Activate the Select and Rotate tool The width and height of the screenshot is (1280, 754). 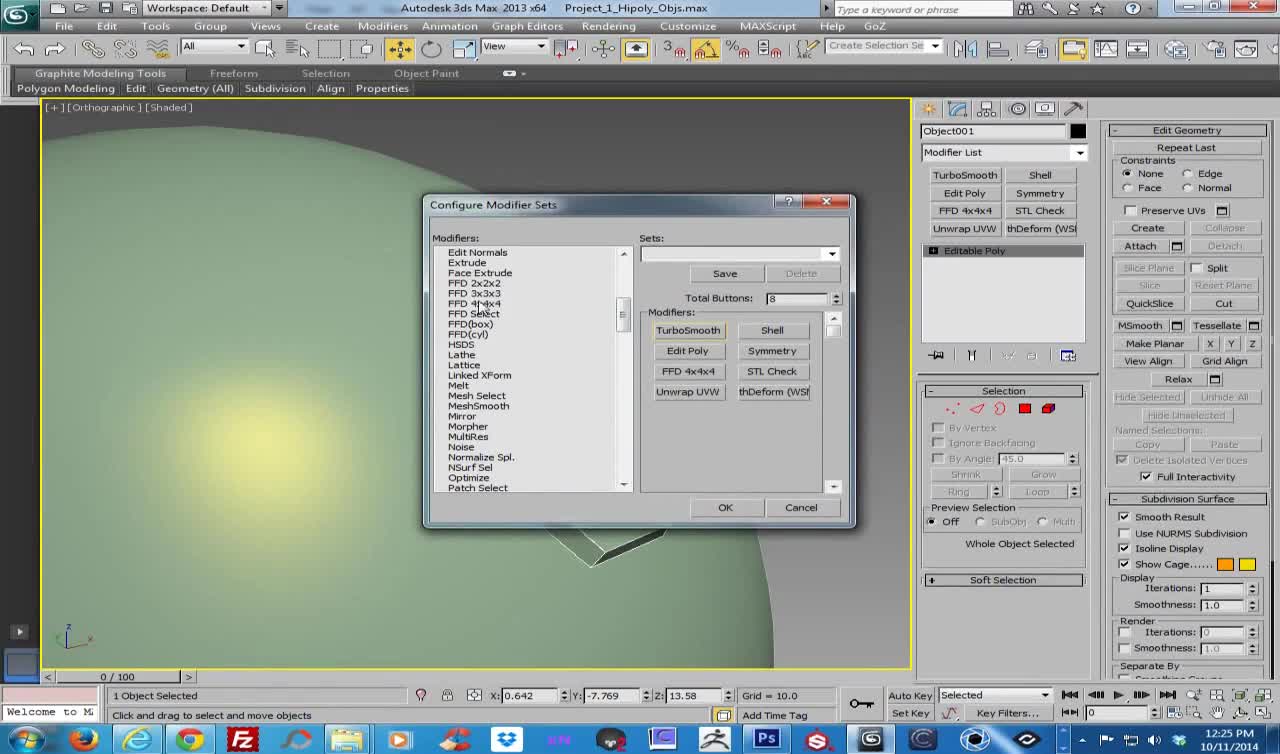tap(431, 48)
